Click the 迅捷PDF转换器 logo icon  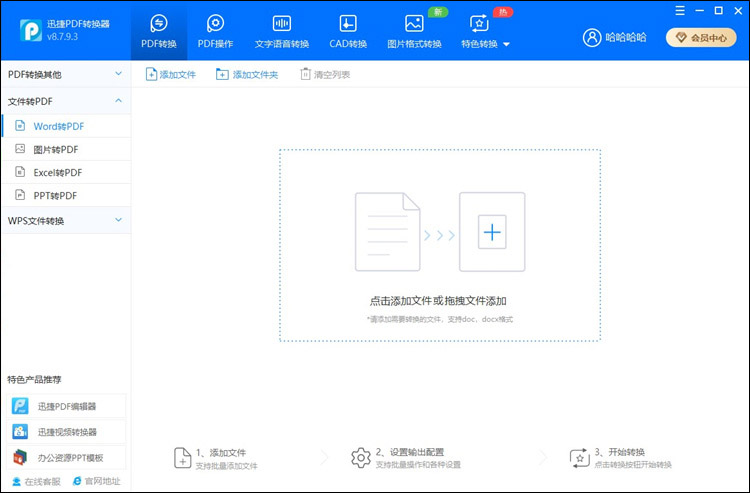[31, 30]
